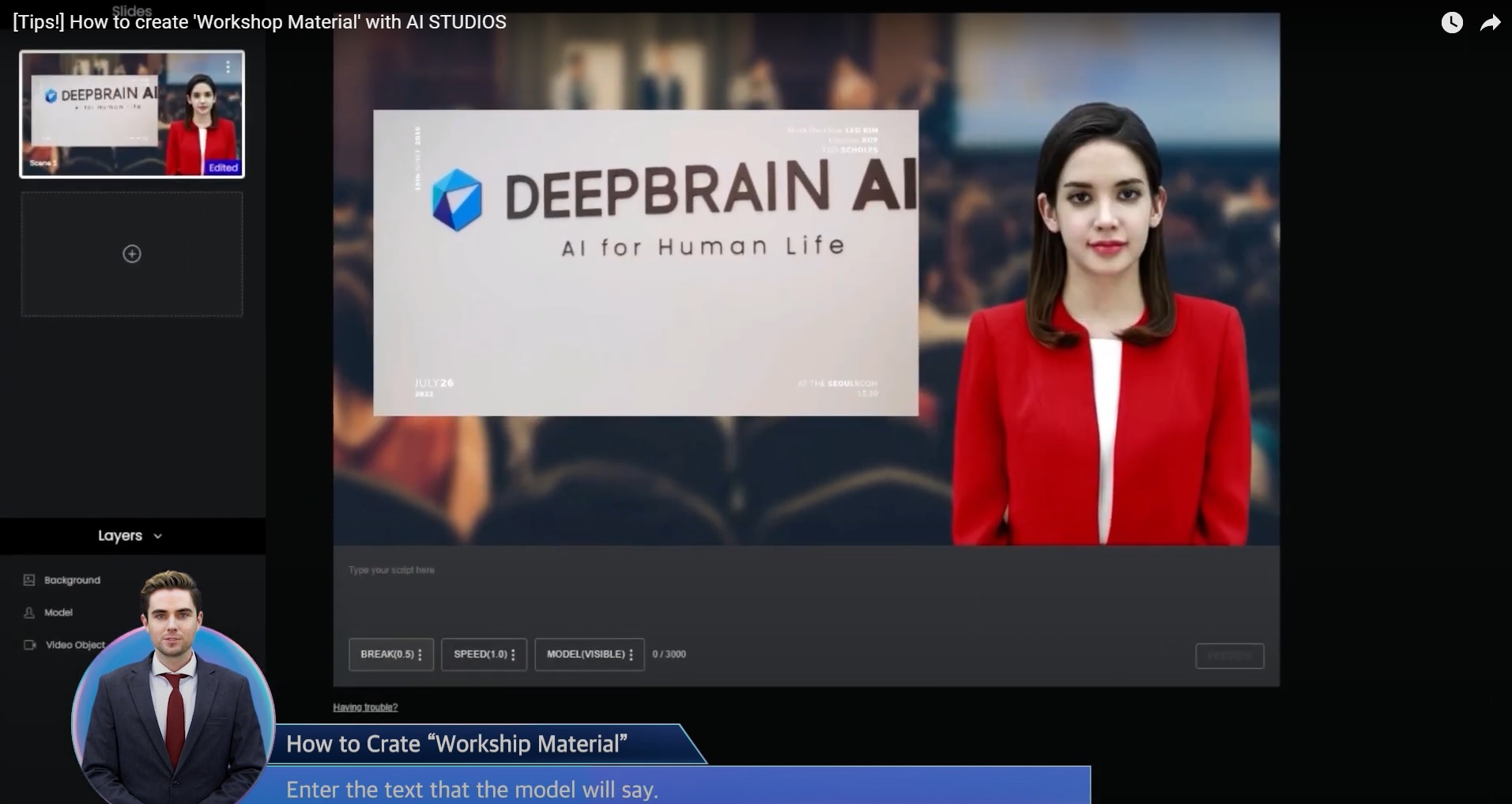
Task: Click the Video Object camera icon
Action: 30,645
